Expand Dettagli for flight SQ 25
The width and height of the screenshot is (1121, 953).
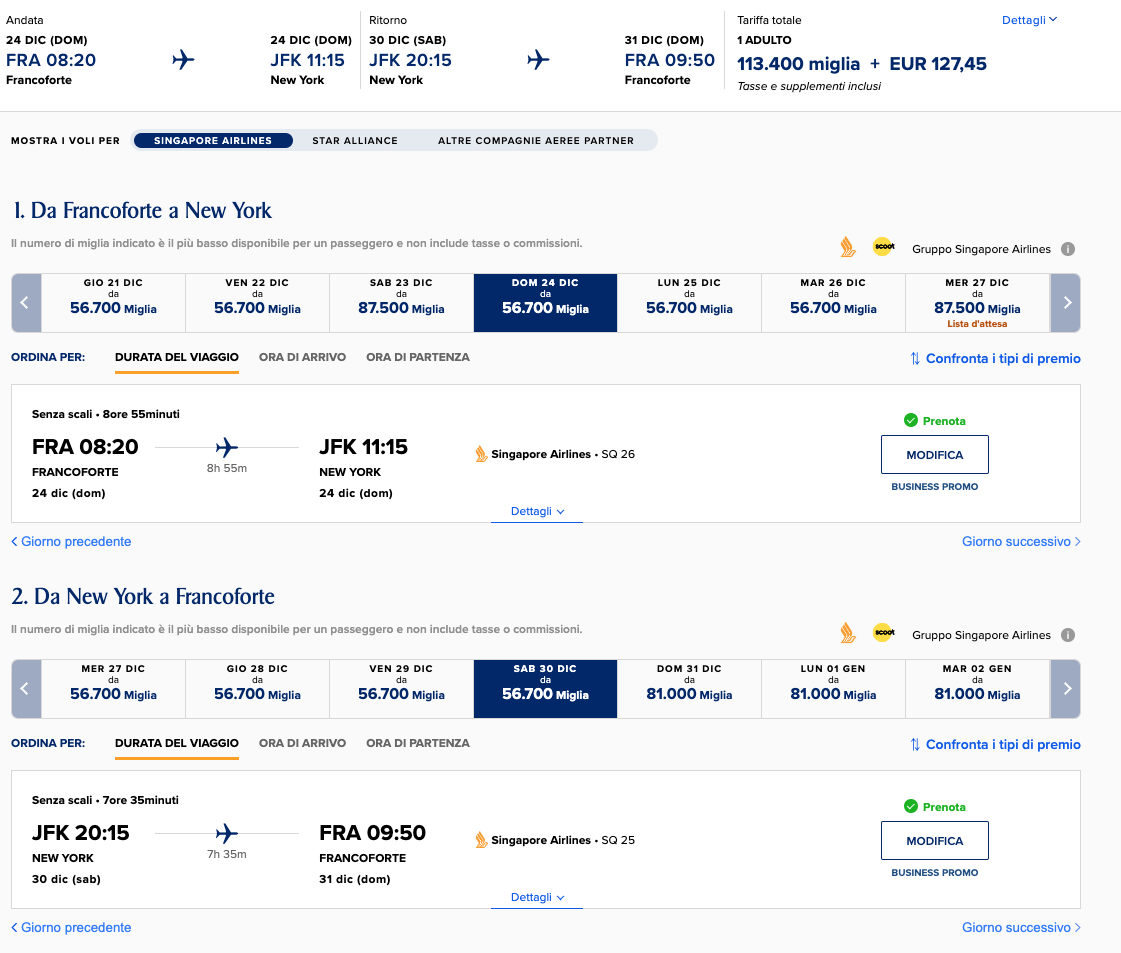537,897
